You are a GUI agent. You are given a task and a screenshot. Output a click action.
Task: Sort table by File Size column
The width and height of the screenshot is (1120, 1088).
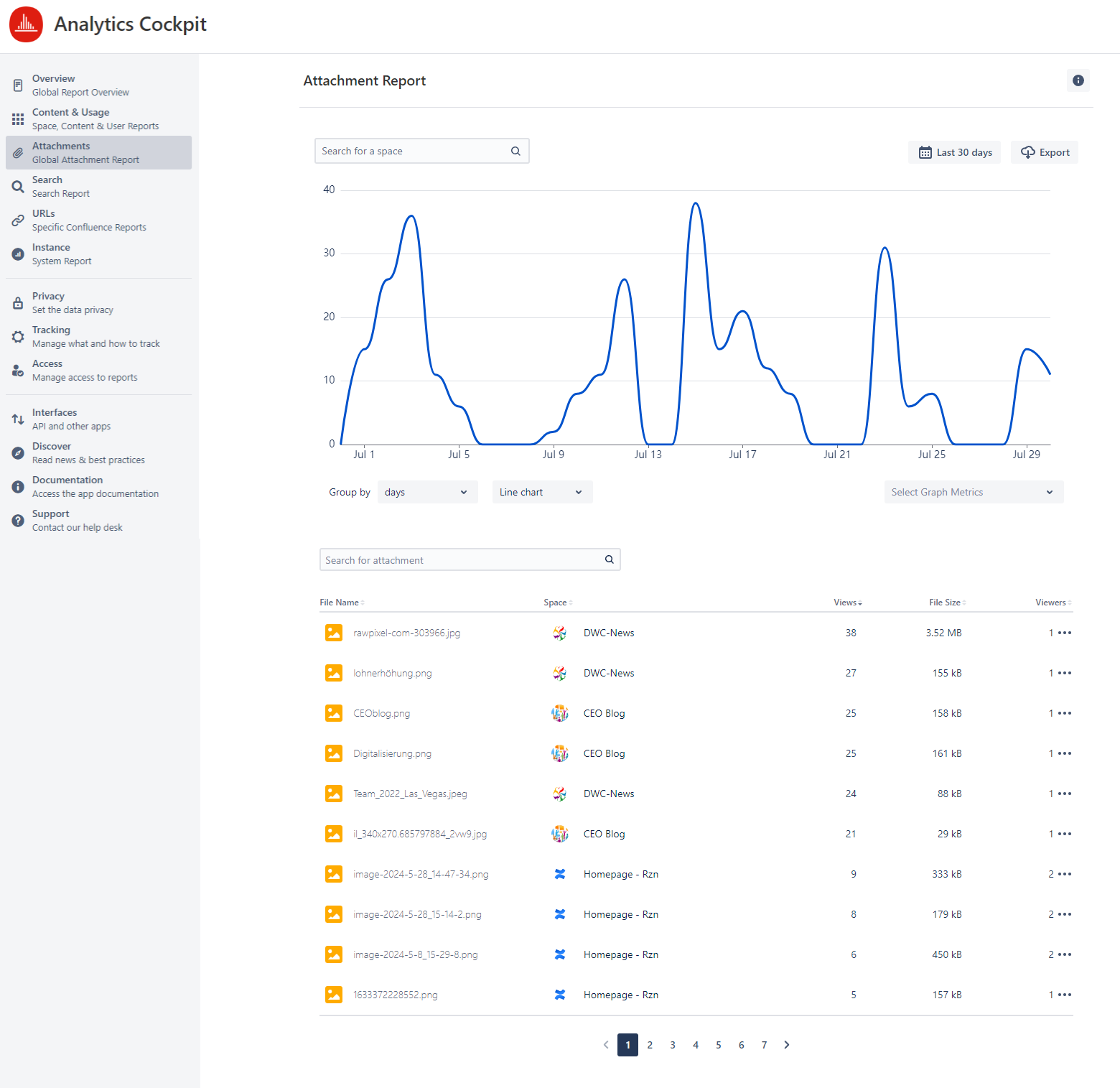point(946,603)
